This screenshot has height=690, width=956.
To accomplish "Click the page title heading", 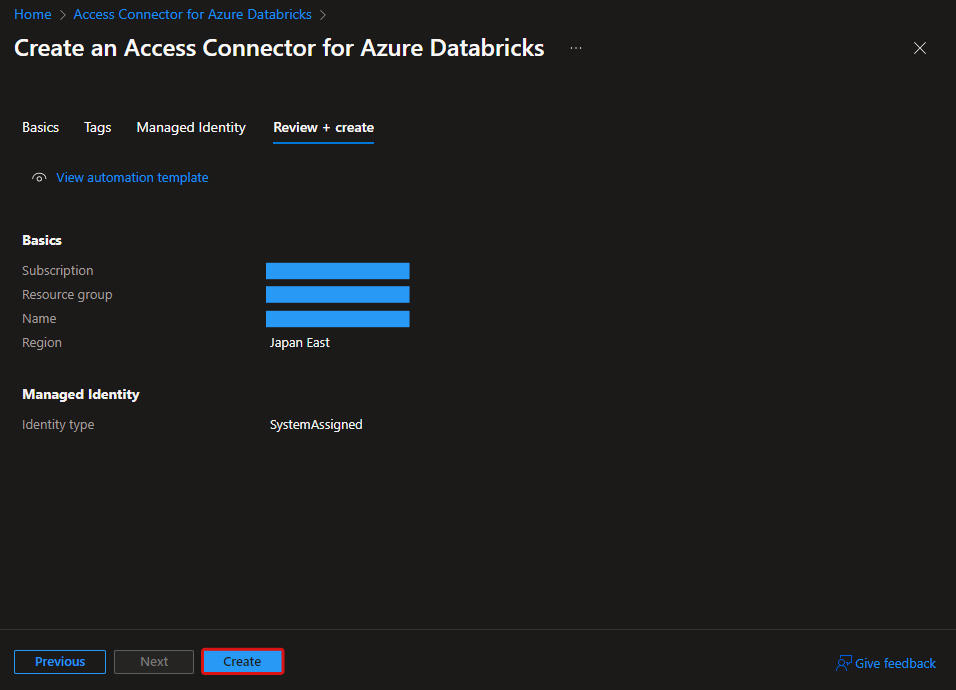I will pos(279,48).
